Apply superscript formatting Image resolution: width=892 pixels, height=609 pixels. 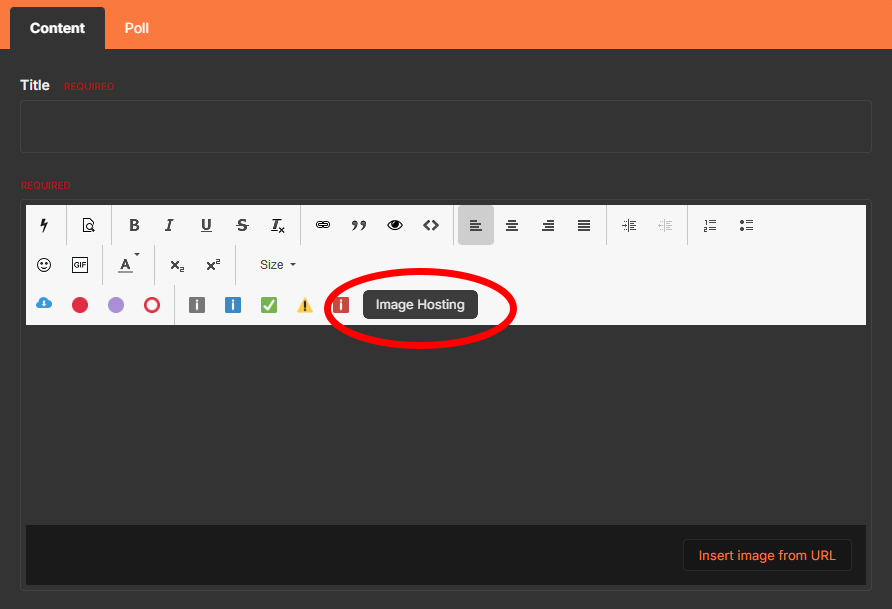click(213, 264)
